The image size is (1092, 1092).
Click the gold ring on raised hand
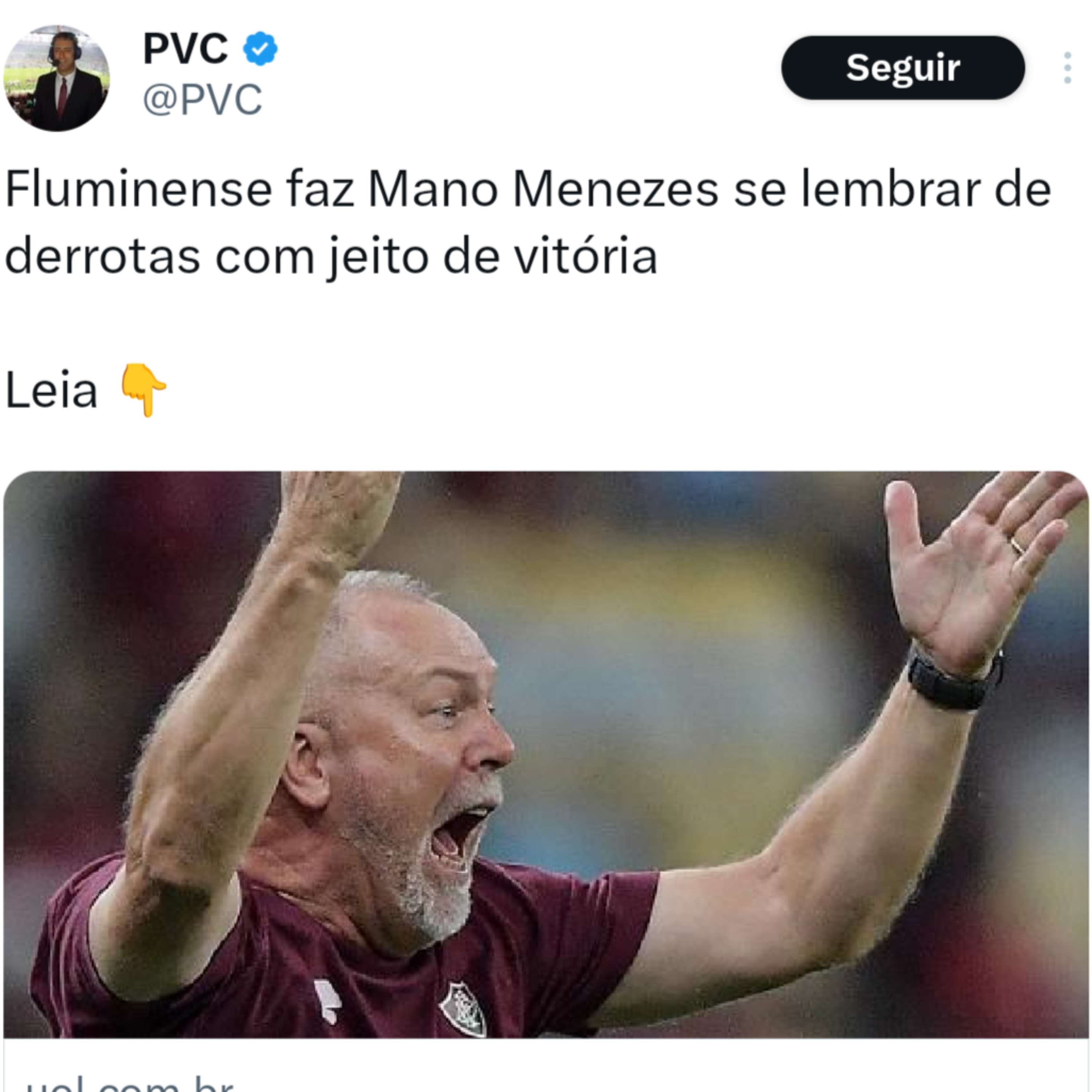click(x=1017, y=546)
